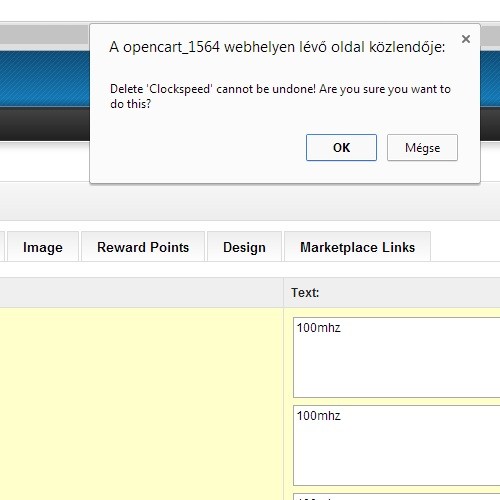Screen dimensions: 500x500
Task: Click the dialog title mentioning opencart_1564
Action: coord(277,47)
